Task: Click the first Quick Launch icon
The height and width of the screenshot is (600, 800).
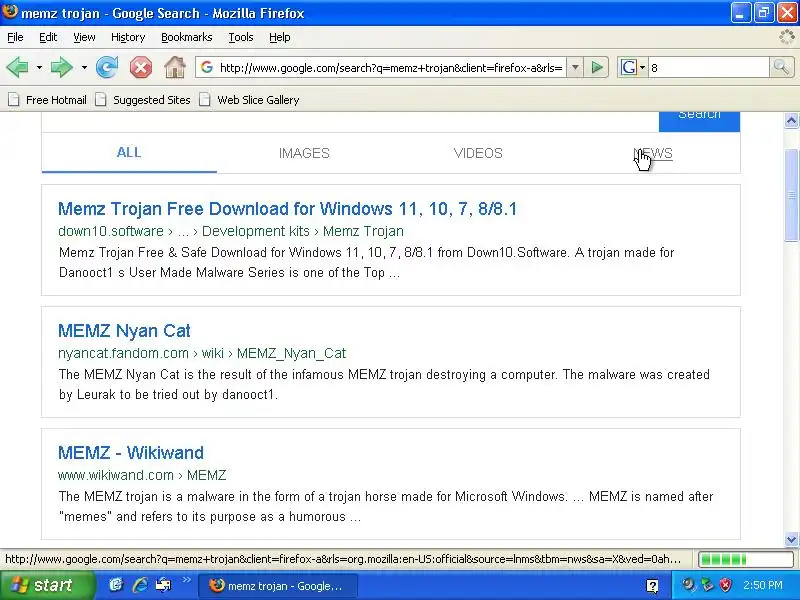Action: pos(116,585)
